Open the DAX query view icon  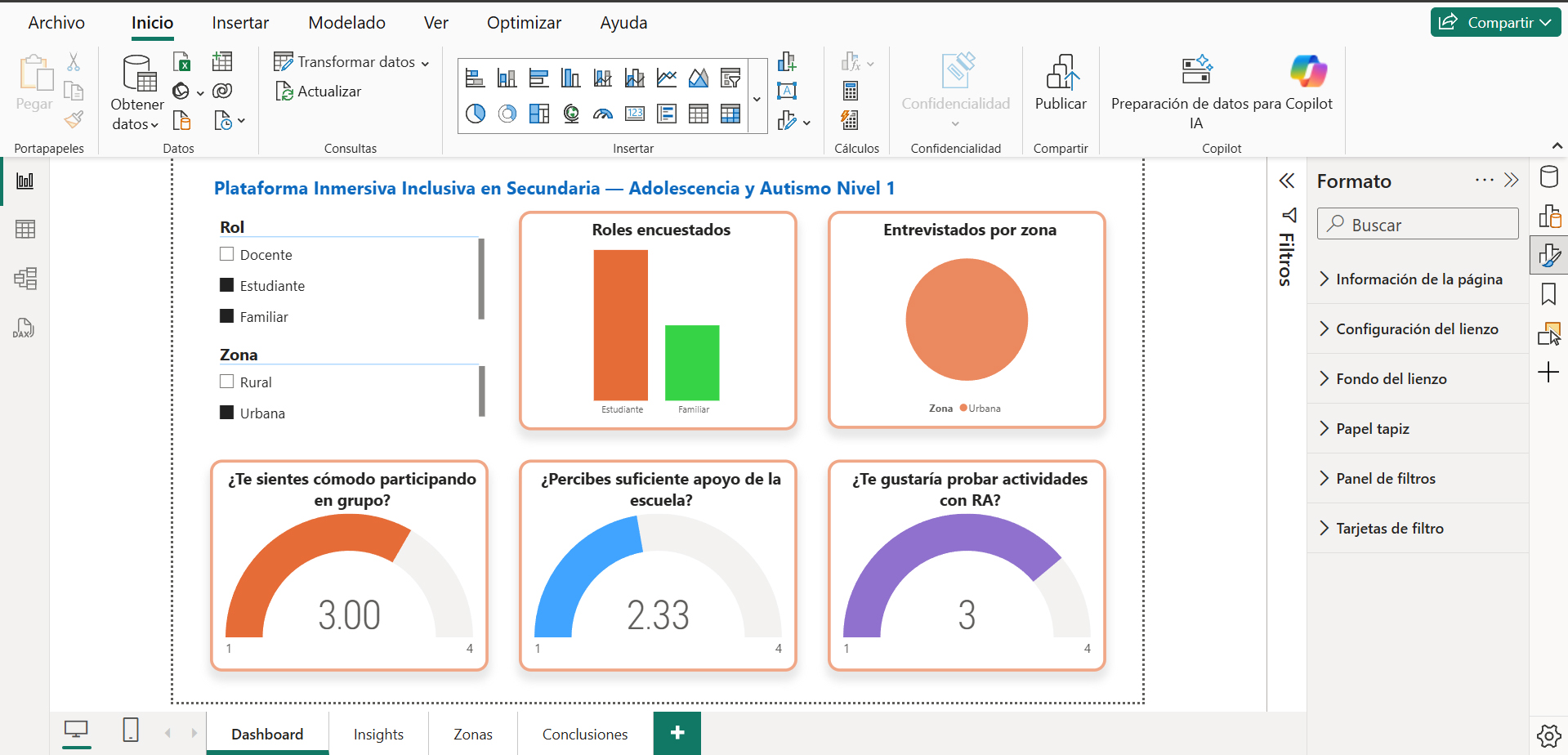[x=24, y=328]
